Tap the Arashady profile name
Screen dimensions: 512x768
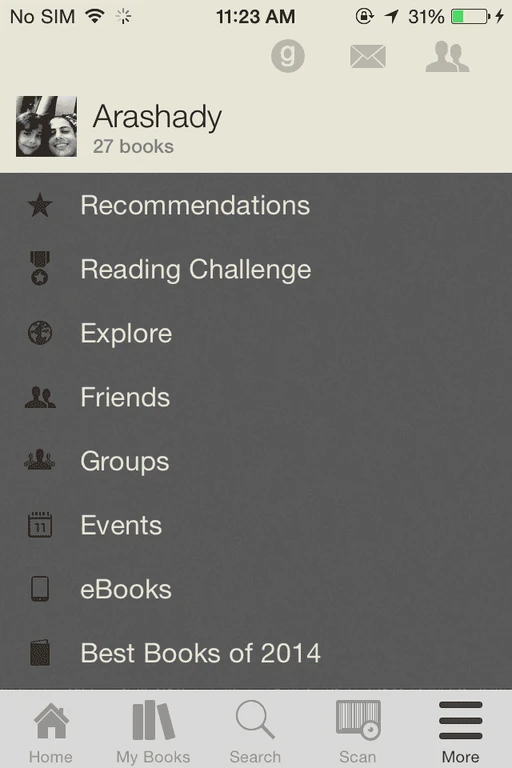click(157, 118)
